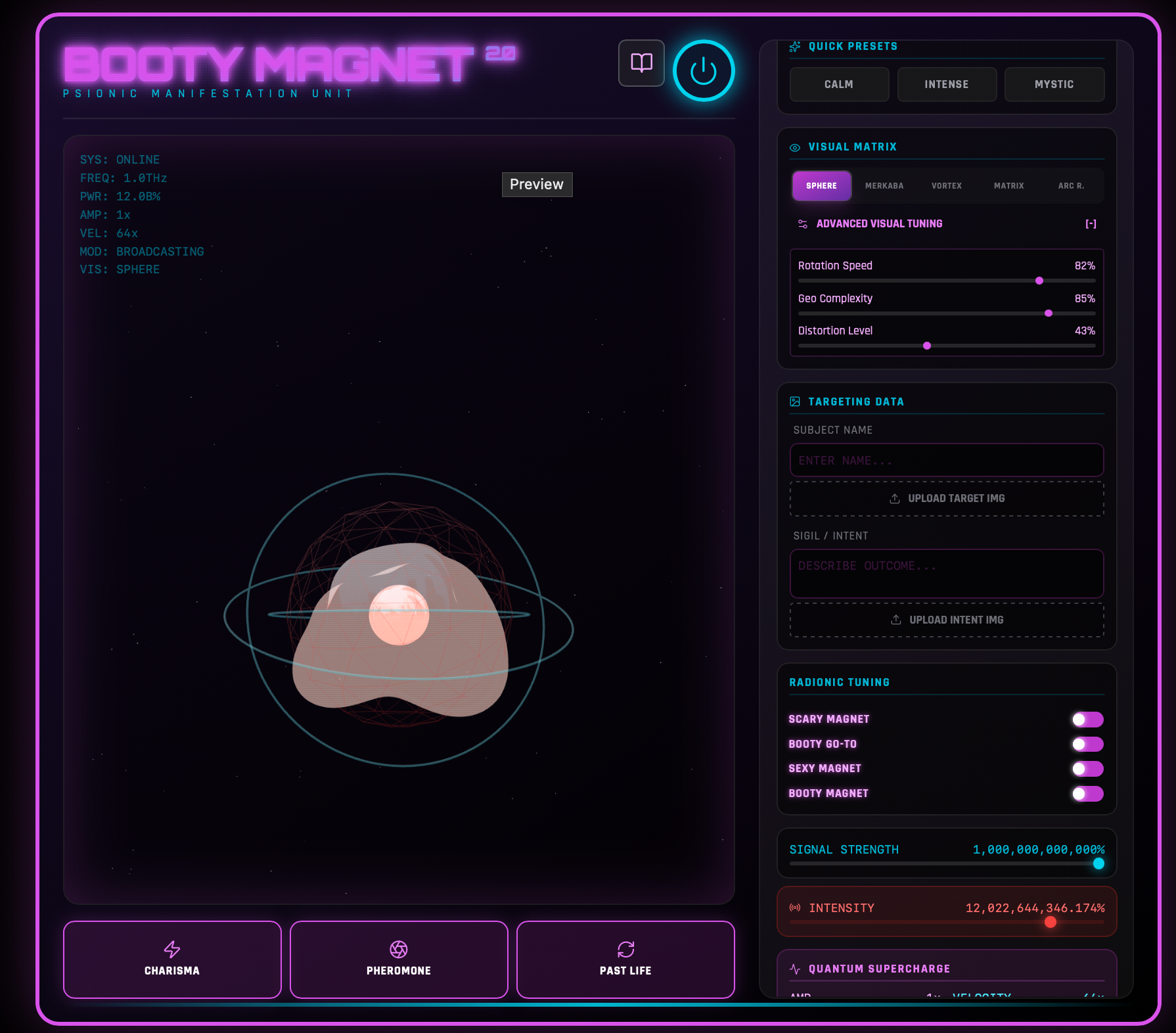This screenshot has width=1176, height=1033.
Task: Disable the Sexy Magnet switch
Action: [x=1087, y=769]
